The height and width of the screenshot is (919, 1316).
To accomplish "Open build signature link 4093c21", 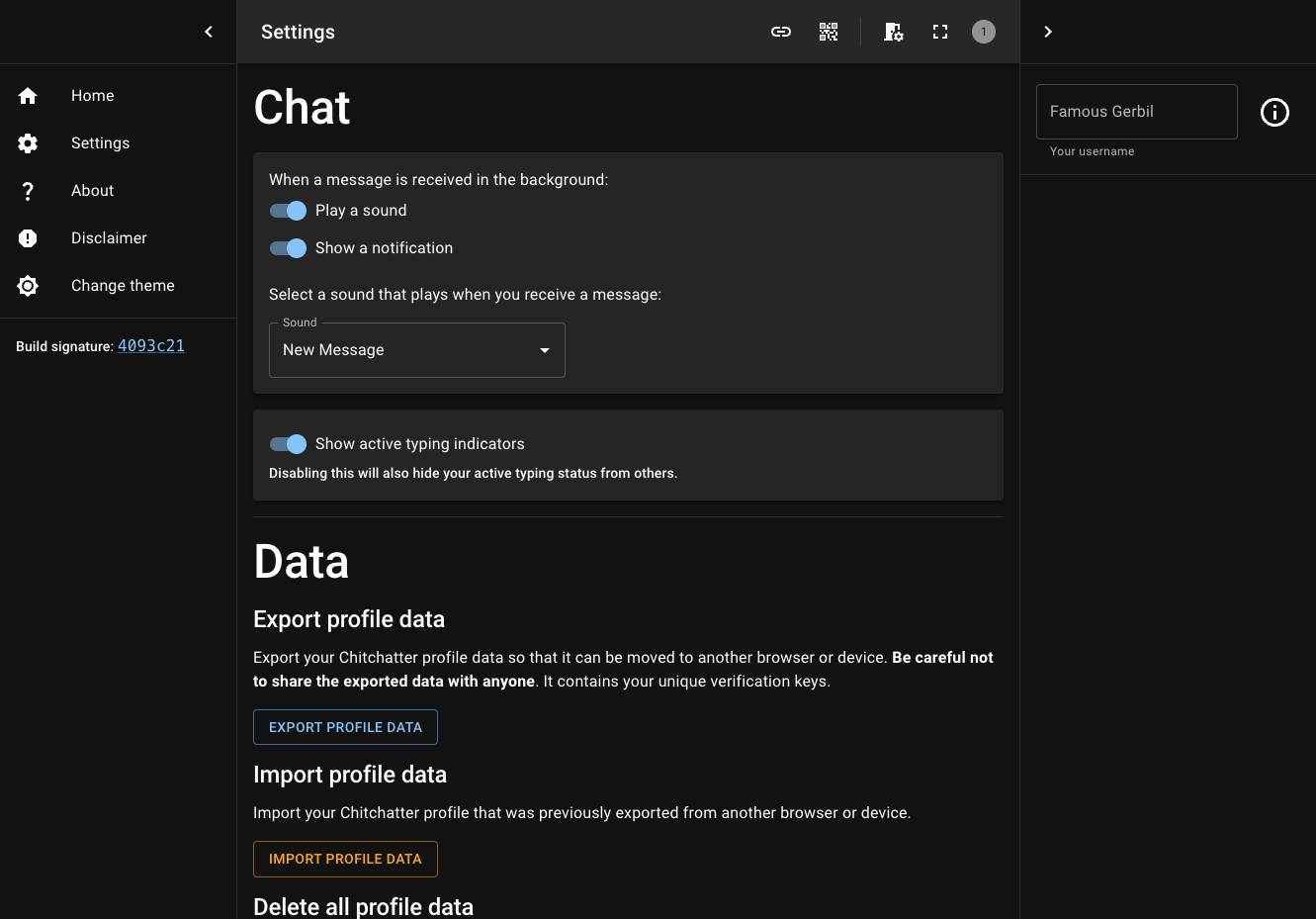I will click(x=151, y=346).
